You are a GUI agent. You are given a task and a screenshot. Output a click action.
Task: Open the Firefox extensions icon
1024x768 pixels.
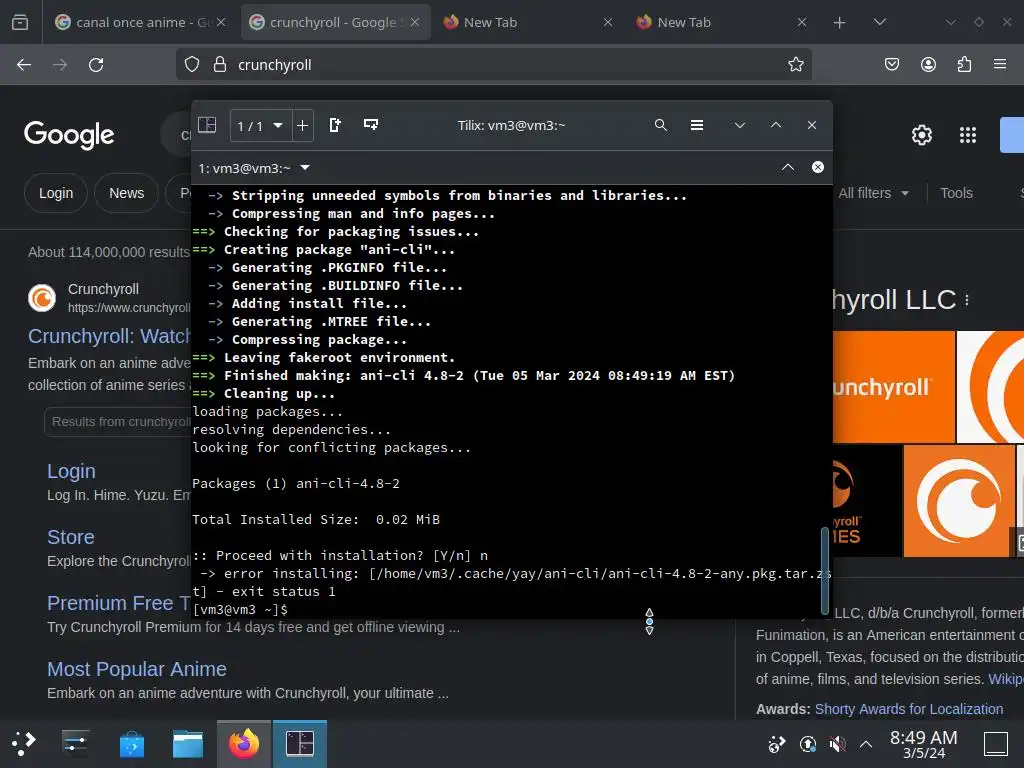(964, 64)
